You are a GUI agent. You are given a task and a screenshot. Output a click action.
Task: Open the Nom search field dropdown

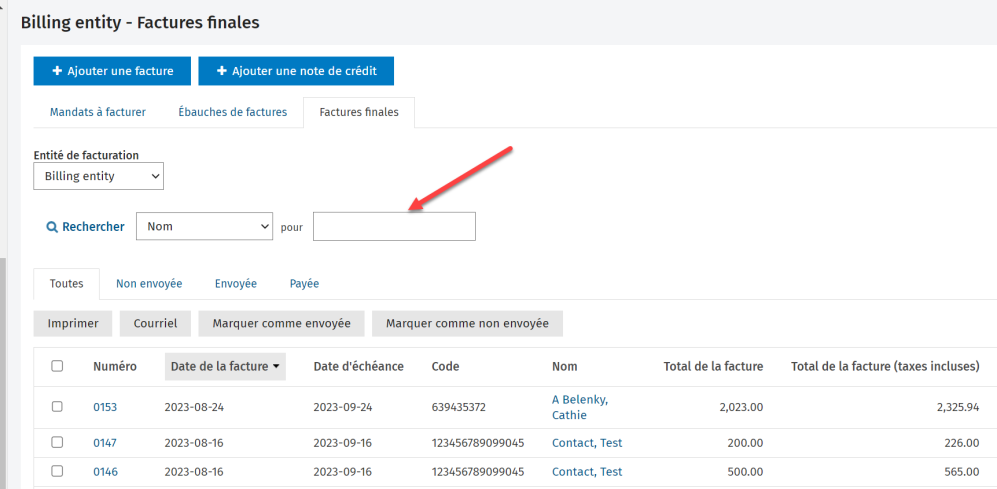[204, 226]
